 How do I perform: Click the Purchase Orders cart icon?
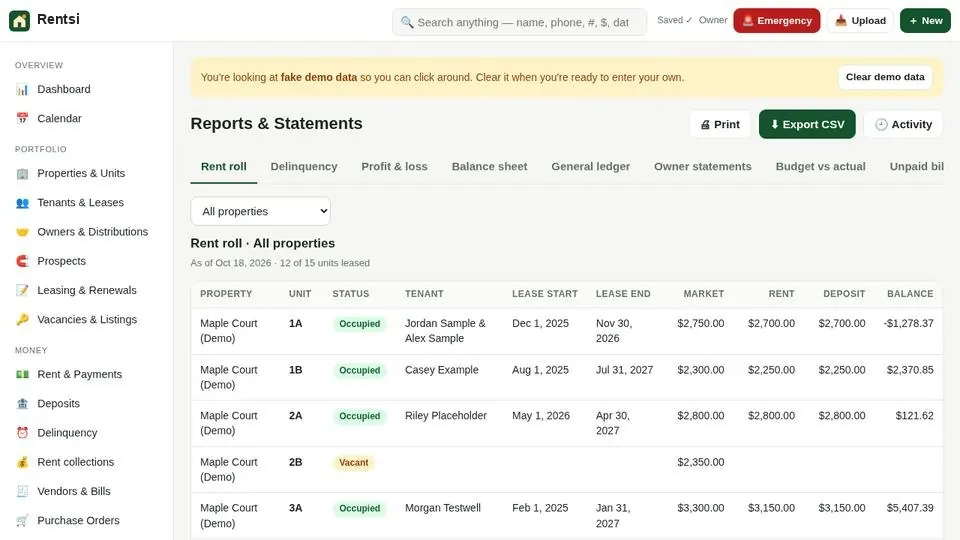[23, 520]
